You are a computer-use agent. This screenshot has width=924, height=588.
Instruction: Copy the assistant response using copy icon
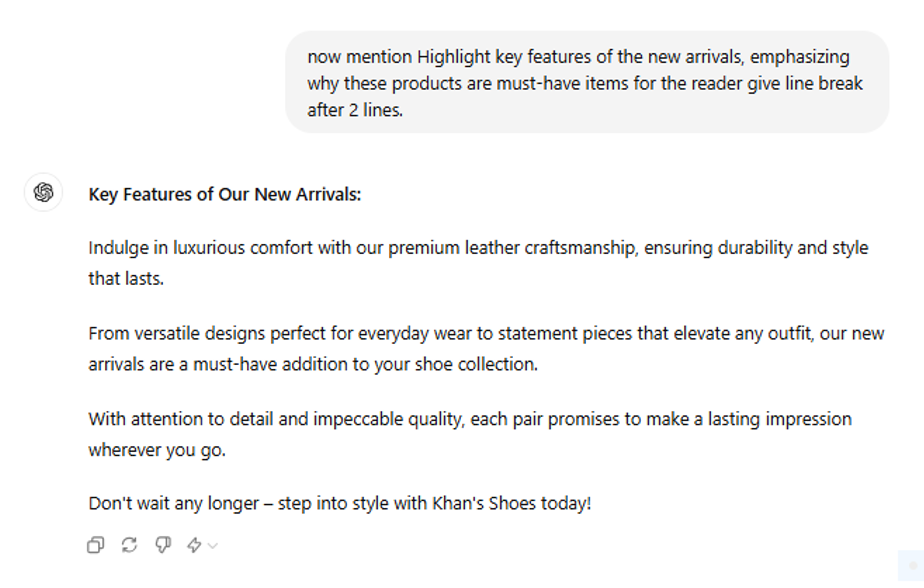point(95,545)
